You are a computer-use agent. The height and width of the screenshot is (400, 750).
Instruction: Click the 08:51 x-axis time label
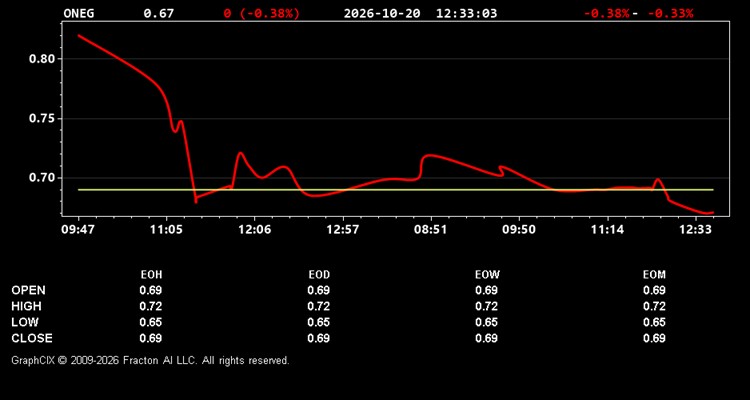coord(430,229)
